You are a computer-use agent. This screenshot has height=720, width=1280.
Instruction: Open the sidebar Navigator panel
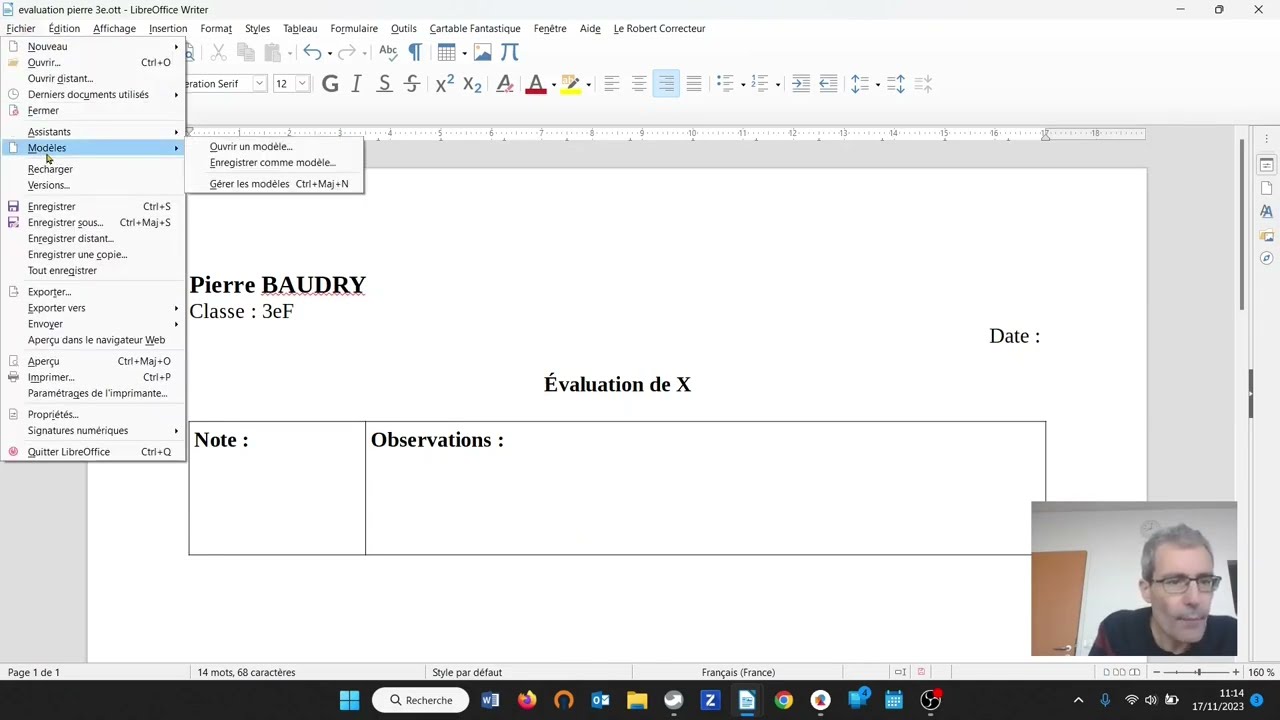[x=1266, y=258]
